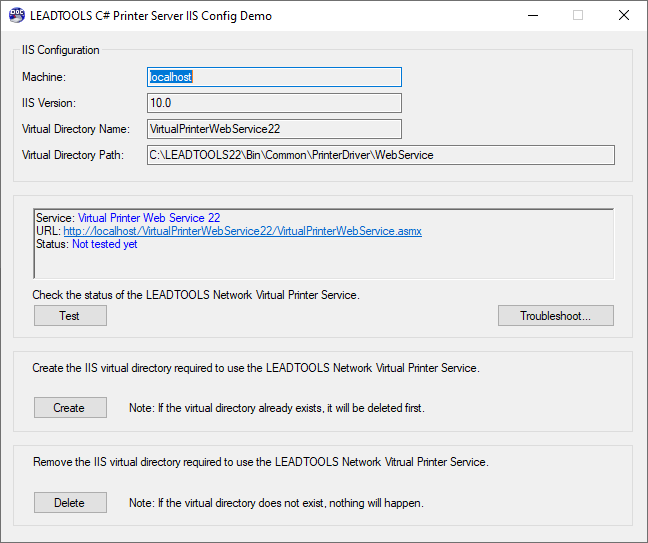Click the 'IIS Configuration' group title
The image size is (648, 543).
pos(61,50)
